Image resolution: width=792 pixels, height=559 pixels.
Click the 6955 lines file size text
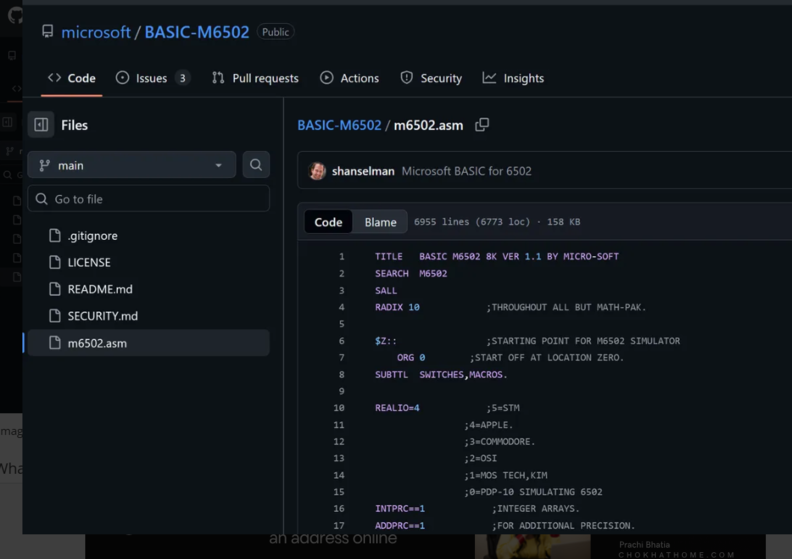coord(497,222)
